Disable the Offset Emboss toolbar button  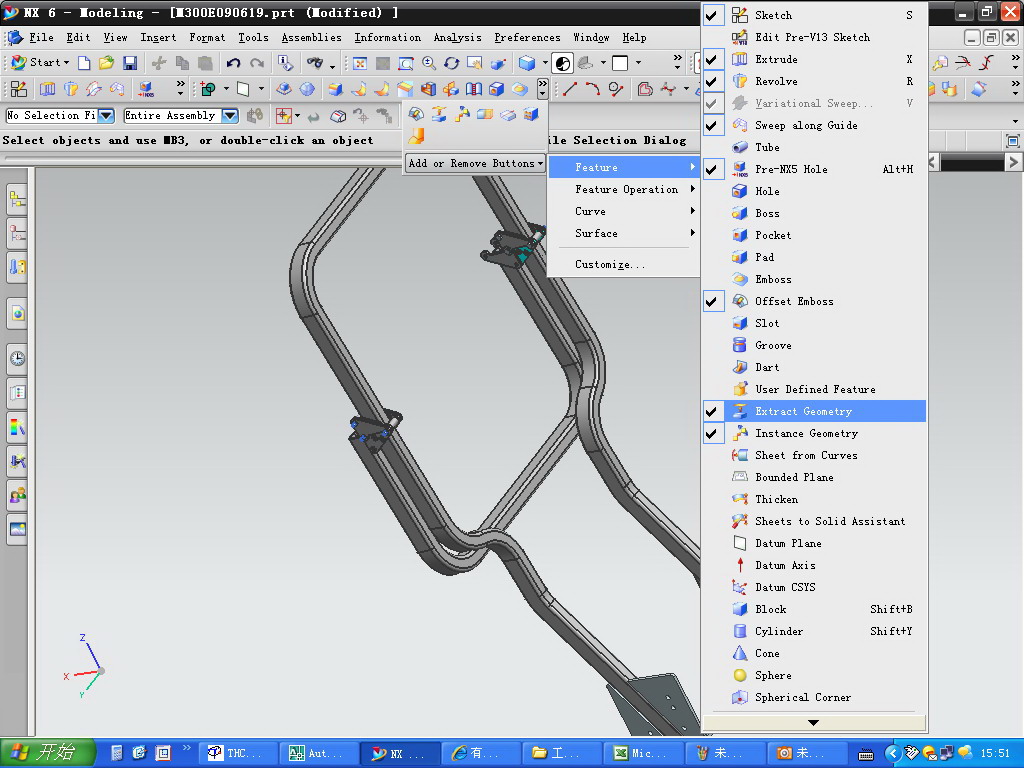coord(712,301)
